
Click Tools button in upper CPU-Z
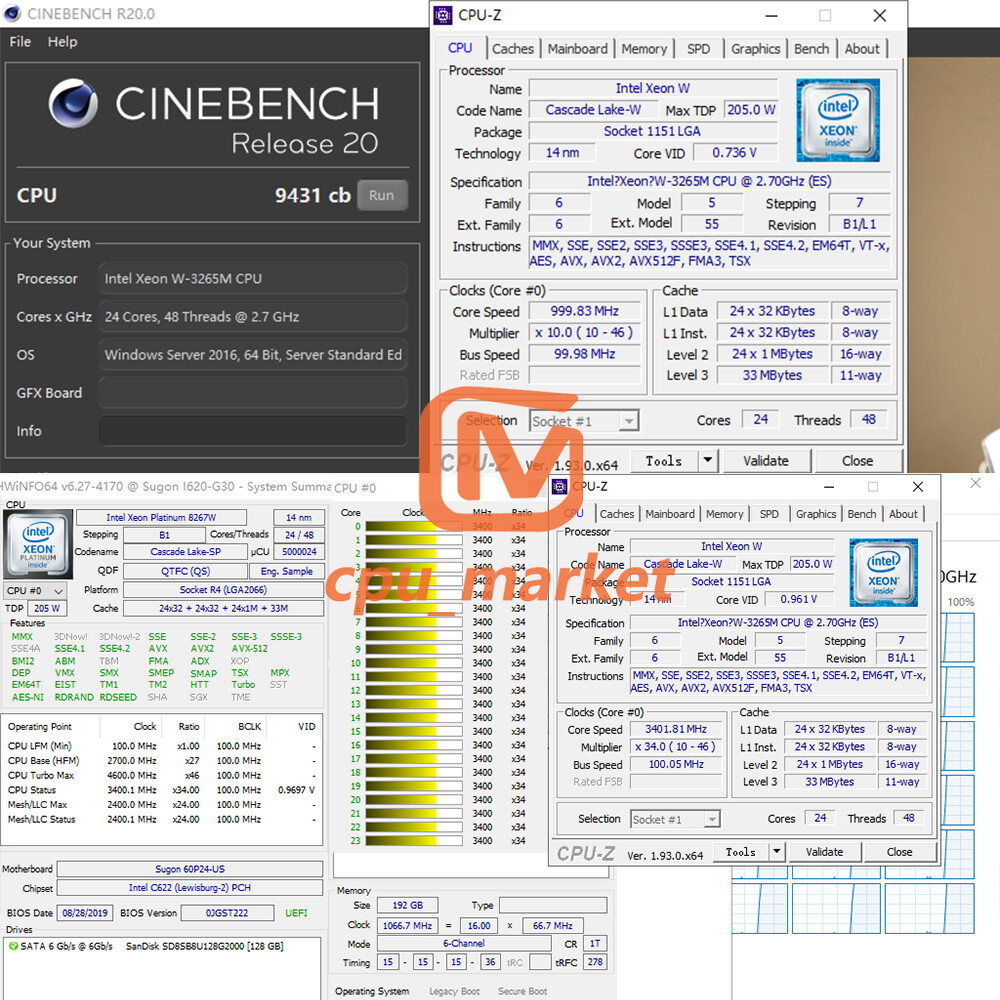(664, 460)
